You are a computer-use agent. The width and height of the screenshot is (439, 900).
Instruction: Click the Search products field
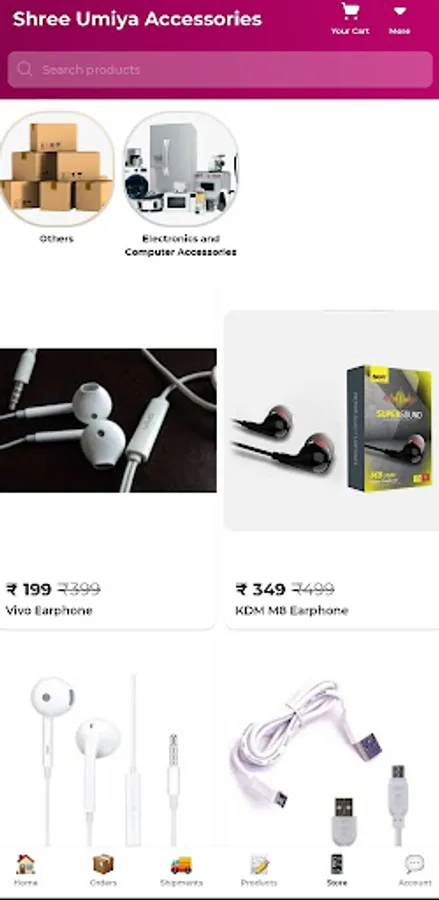point(220,69)
